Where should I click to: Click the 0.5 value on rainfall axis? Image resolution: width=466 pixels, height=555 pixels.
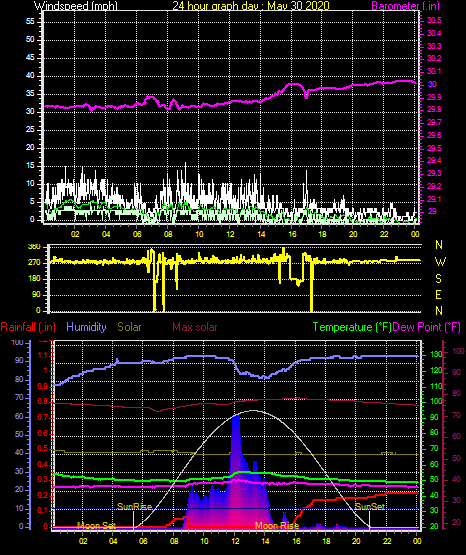[43, 448]
